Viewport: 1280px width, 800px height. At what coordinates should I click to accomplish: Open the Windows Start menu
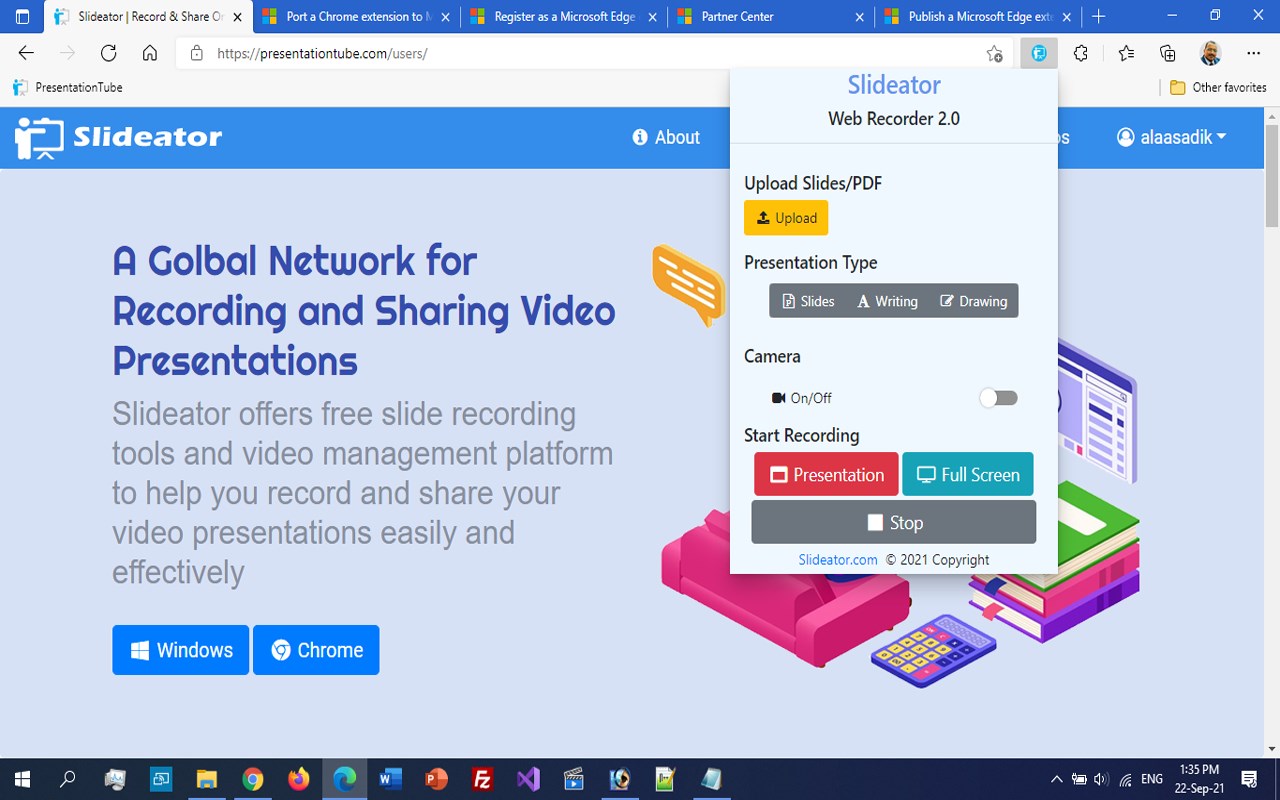coord(22,779)
